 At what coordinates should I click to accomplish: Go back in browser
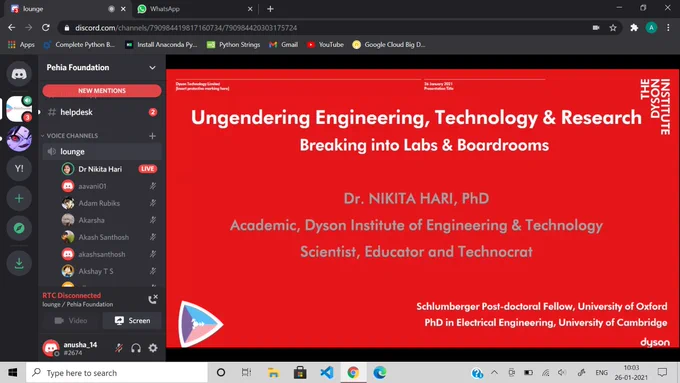click(x=12, y=28)
